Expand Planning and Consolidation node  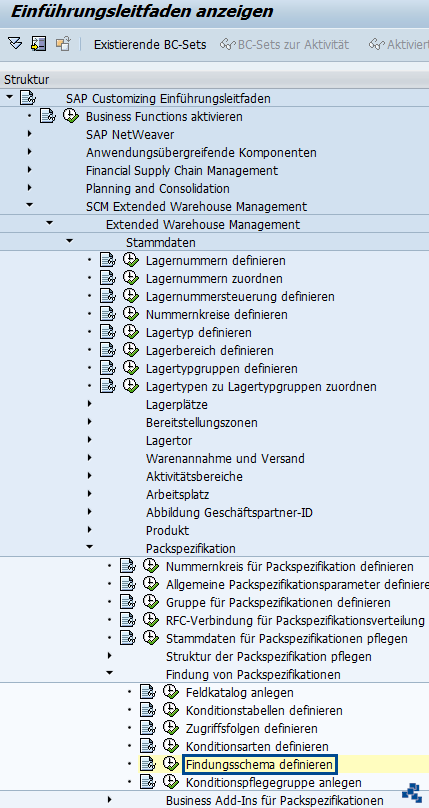[x=29, y=188]
